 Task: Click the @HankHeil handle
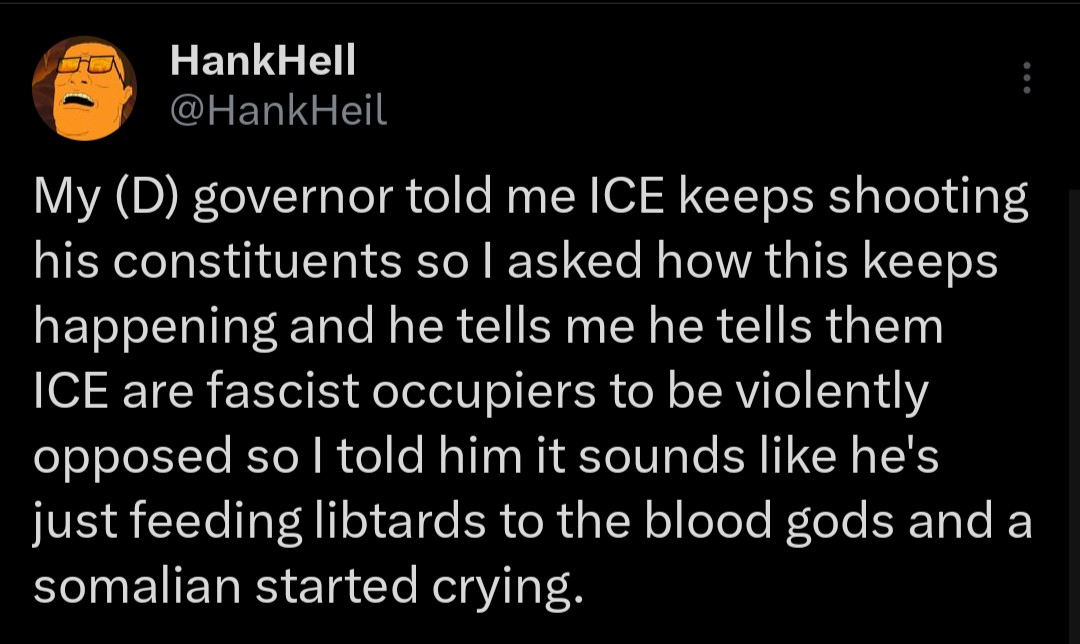[x=278, y=115]
